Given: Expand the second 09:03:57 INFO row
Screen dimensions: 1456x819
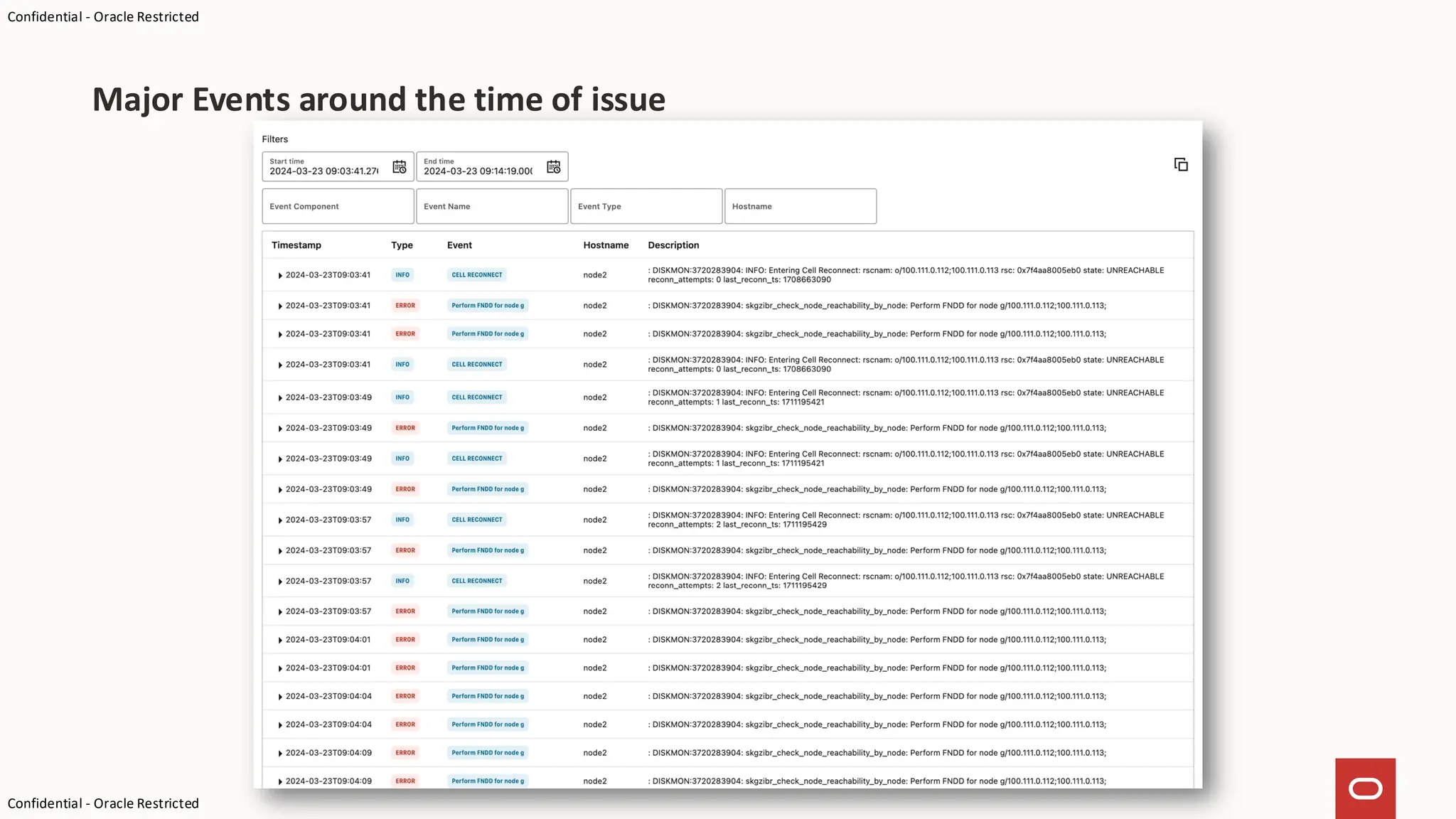Looking at the screenshot, I should (x=280, y=581).
